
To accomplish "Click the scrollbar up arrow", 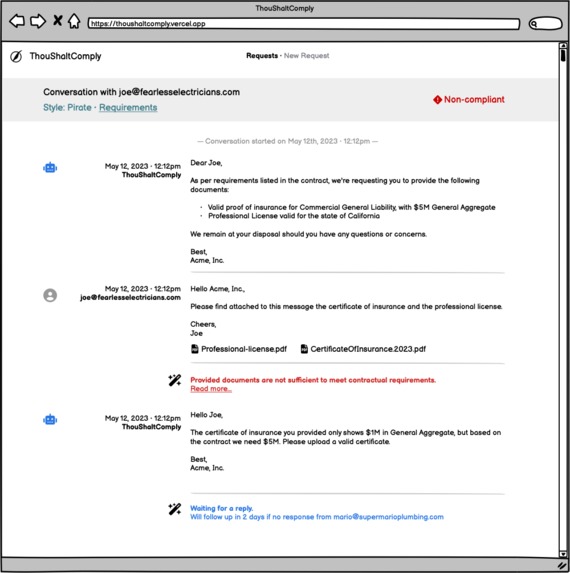I will [563, 45].
